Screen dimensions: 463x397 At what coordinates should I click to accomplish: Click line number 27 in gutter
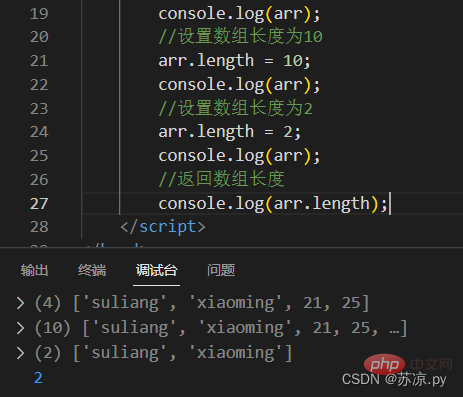click(39, 204)
